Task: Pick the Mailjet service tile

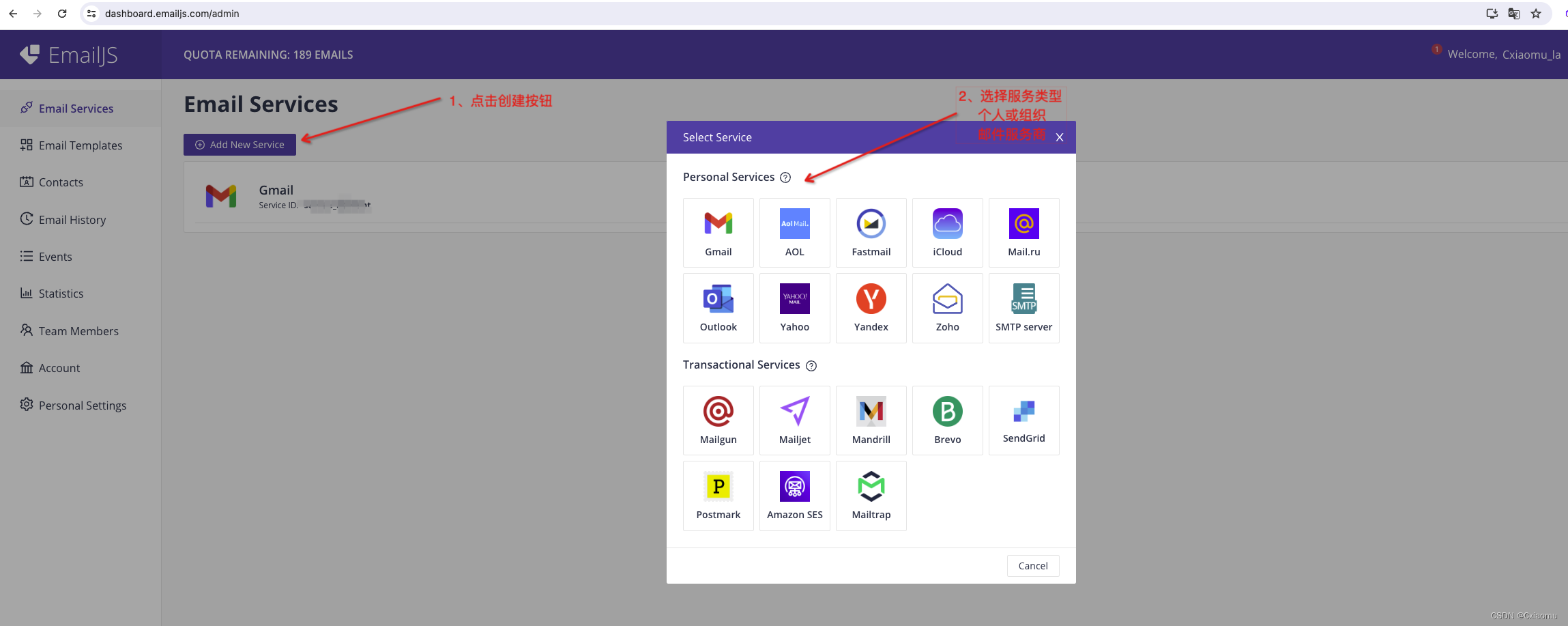Action: pyautogui.click(x=794, y=420)
